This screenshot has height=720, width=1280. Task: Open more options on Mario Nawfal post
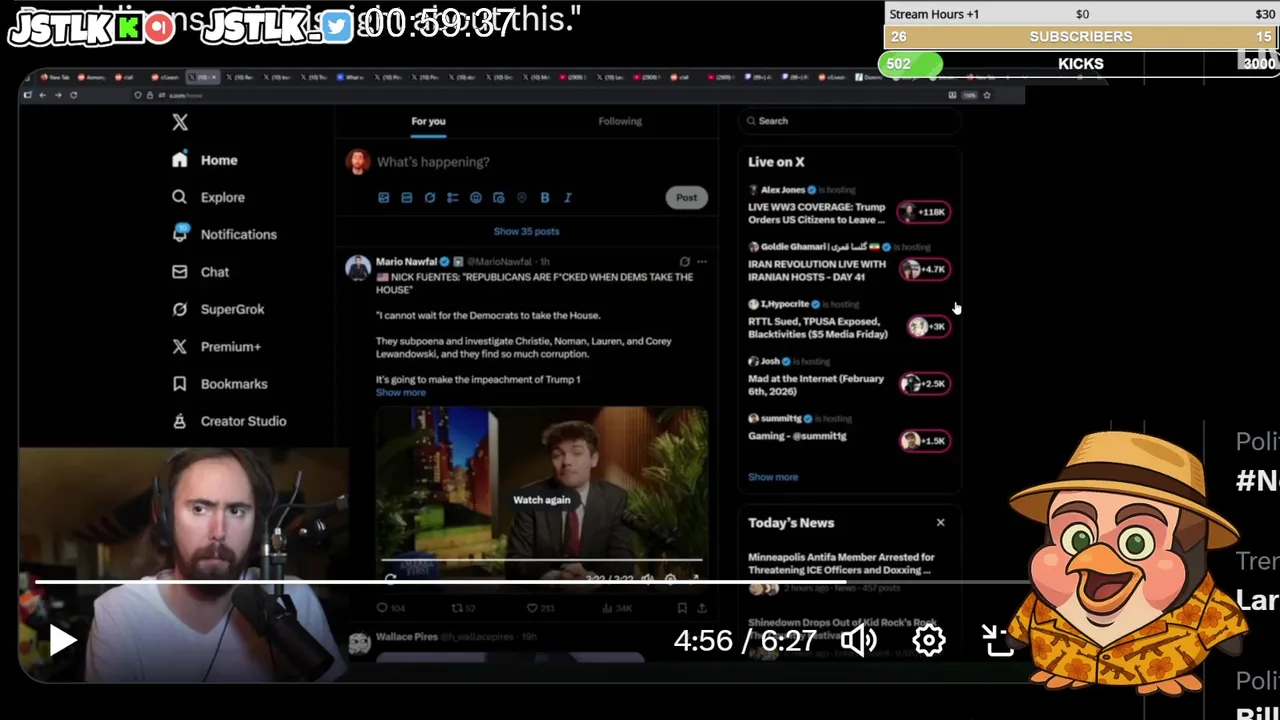(701, 262)
